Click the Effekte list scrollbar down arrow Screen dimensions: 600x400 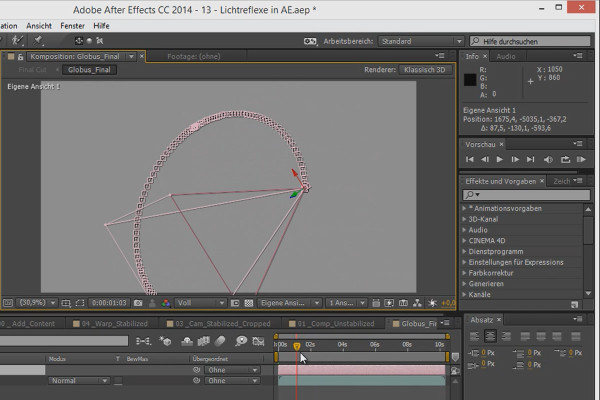click(589, 294)
